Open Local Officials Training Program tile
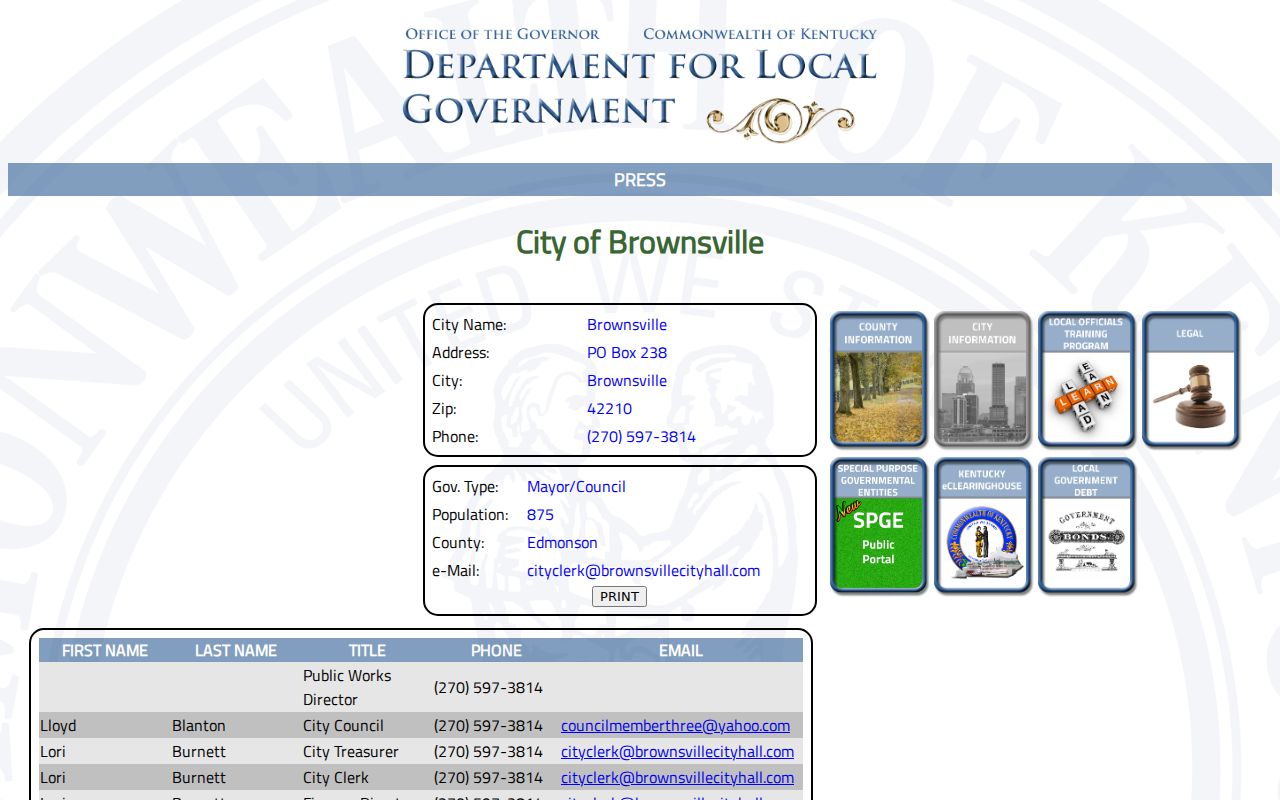This screenshot has width=1280, height=800. pos(1086,379)
